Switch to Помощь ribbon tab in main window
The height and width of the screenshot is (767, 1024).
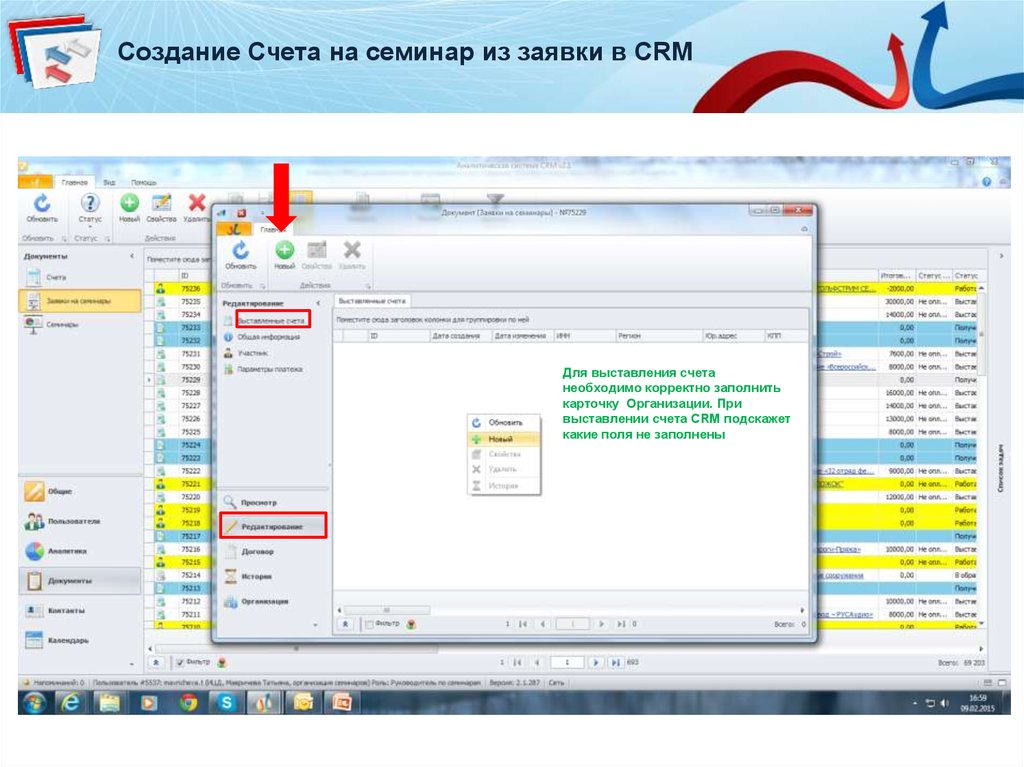point(143,182)
